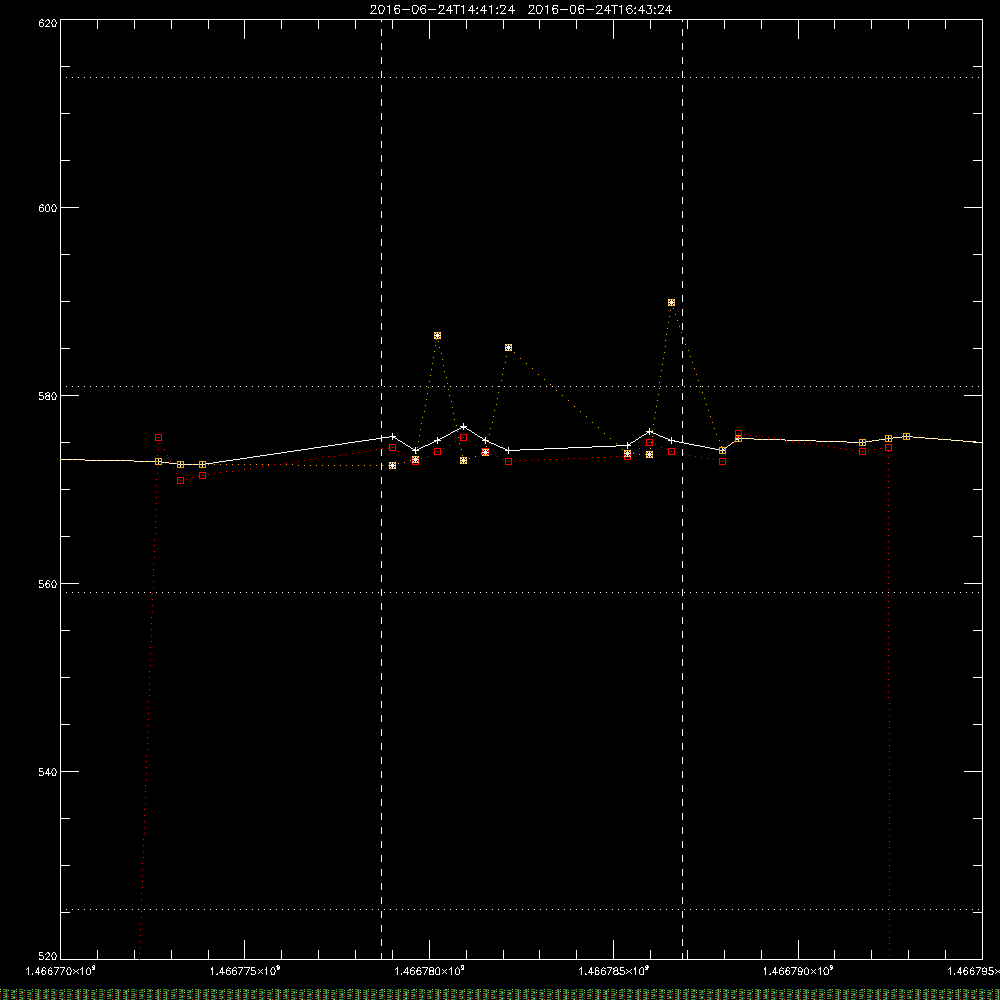The height and width of the screenshot is (1000, 1000).
Task: Select the 540 y-axis label
Action: pyautogui.click(x=49, y=772)
